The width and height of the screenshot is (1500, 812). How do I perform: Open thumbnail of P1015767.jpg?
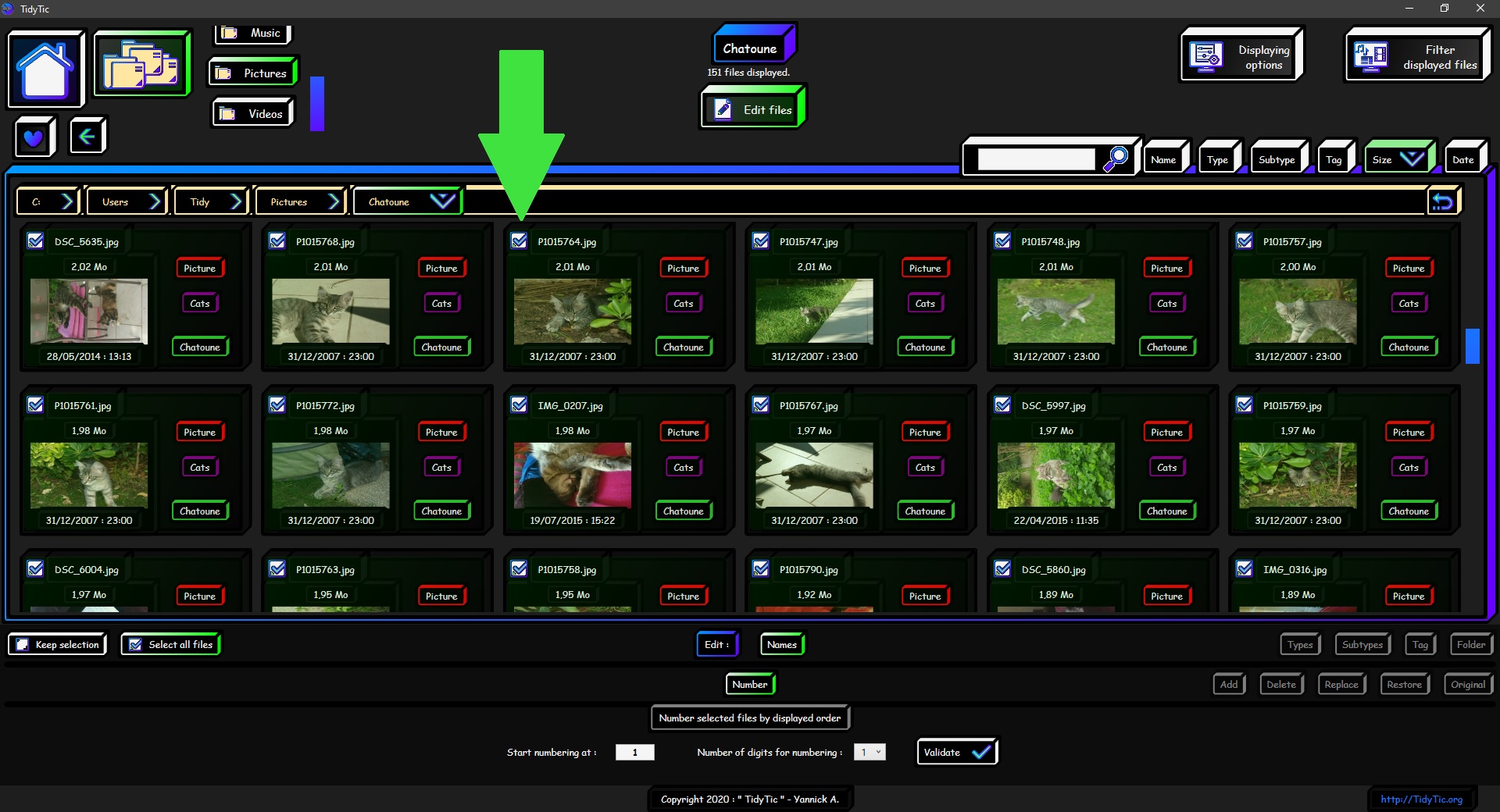point(814,475)
